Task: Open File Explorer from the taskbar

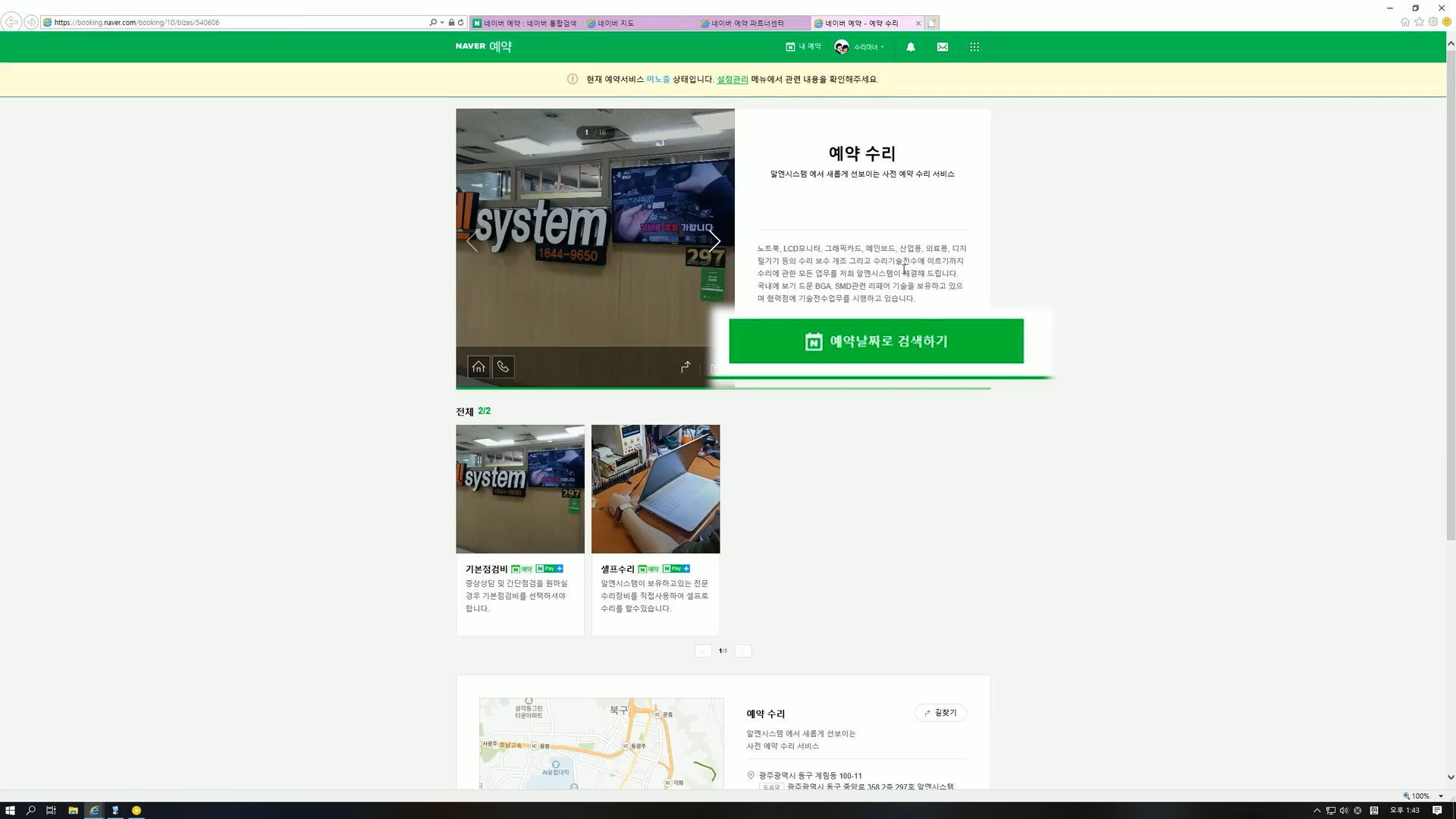Action: pyautogui.click(x=73, y=811)
